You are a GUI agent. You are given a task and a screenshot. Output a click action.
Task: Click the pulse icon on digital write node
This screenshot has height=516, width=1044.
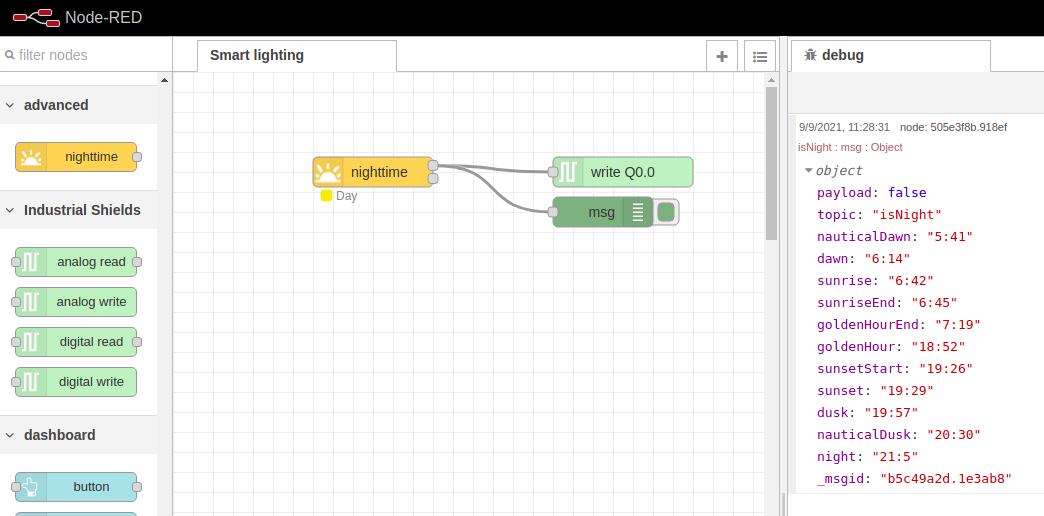pyautogui.click(x=31, y=382)
